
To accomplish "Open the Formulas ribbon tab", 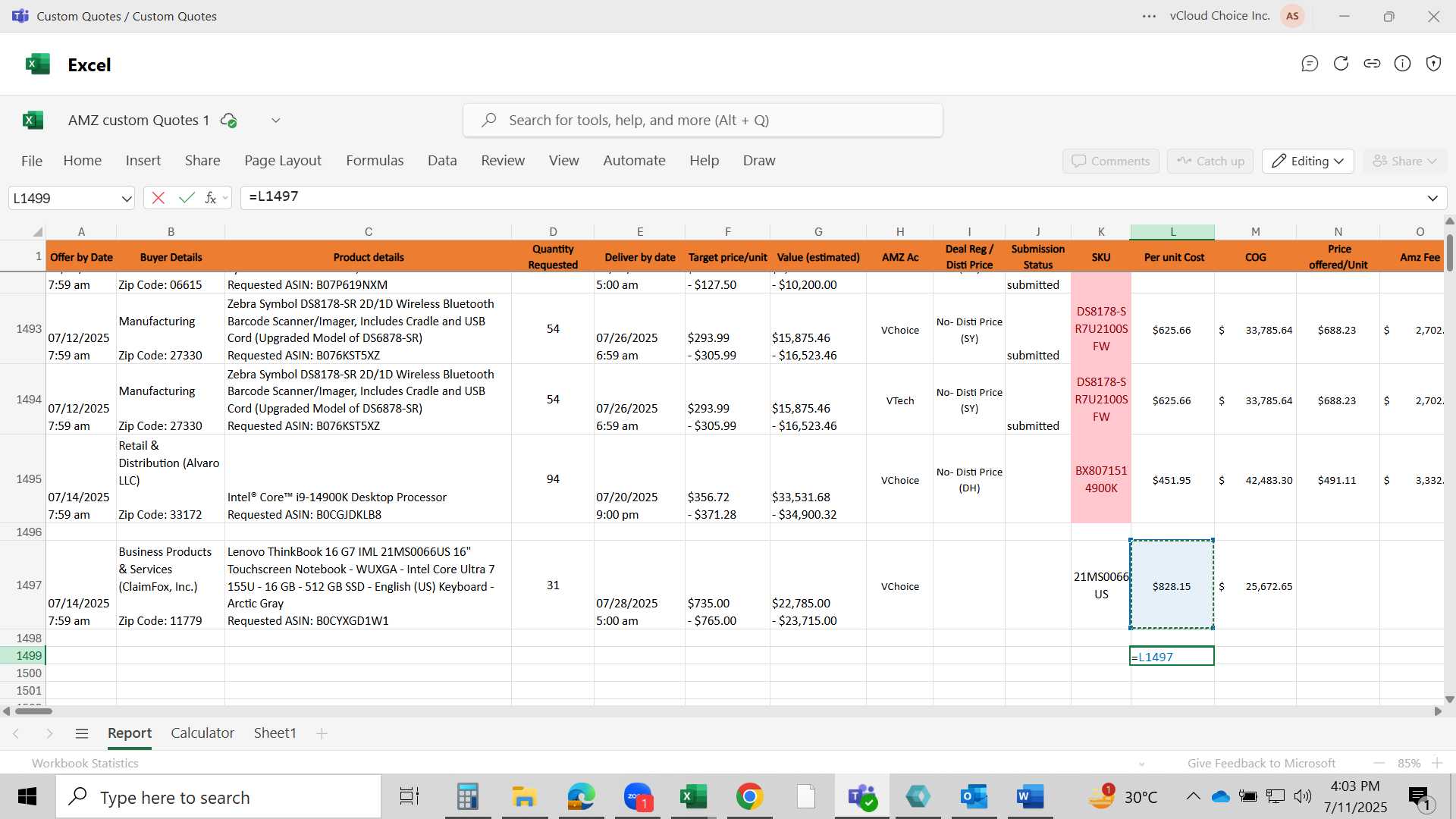I will point(375,161).
